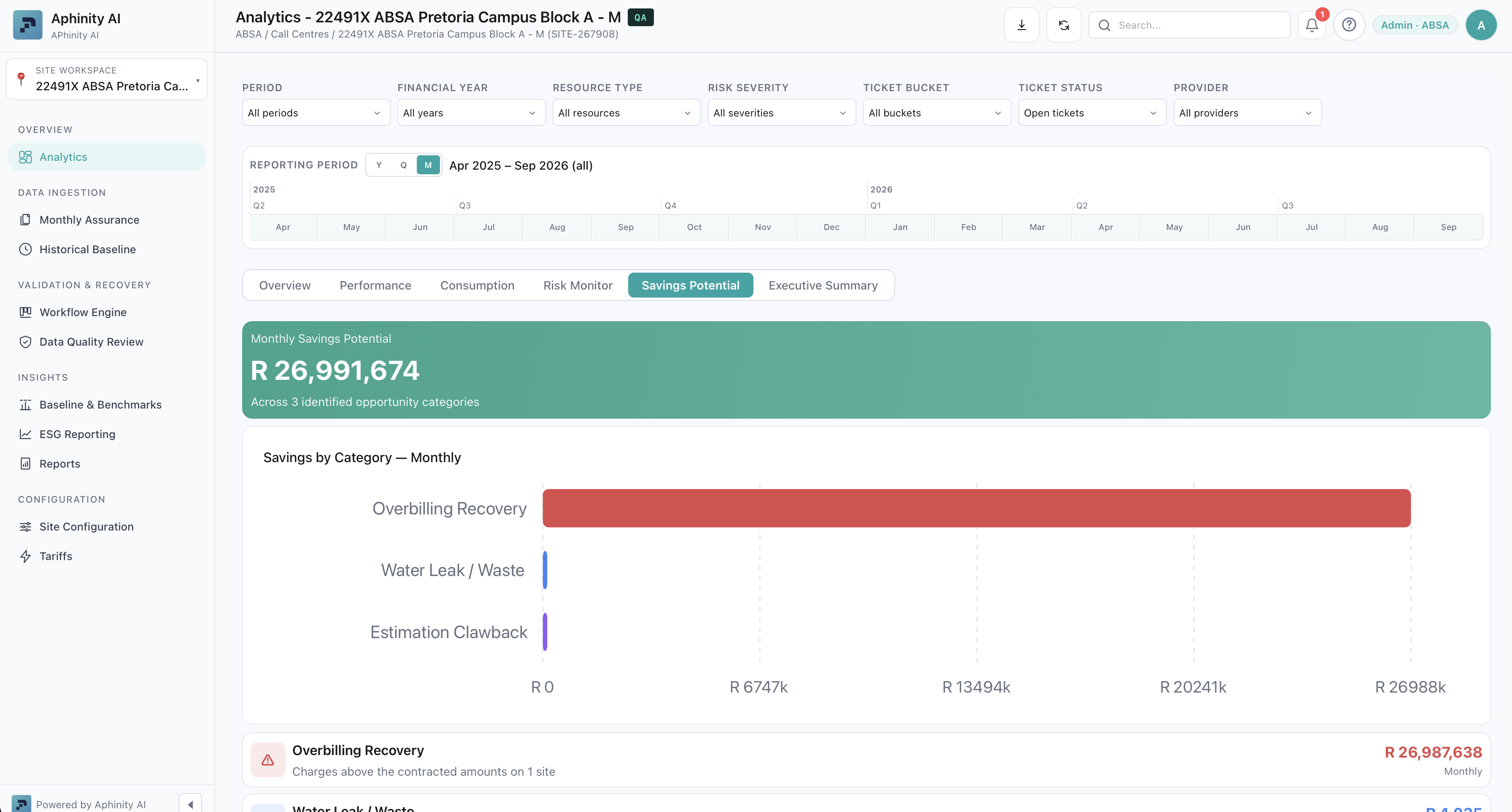Click the Tariffs lightning bolt icon
1512x812 pixels.
pos(25,556)
